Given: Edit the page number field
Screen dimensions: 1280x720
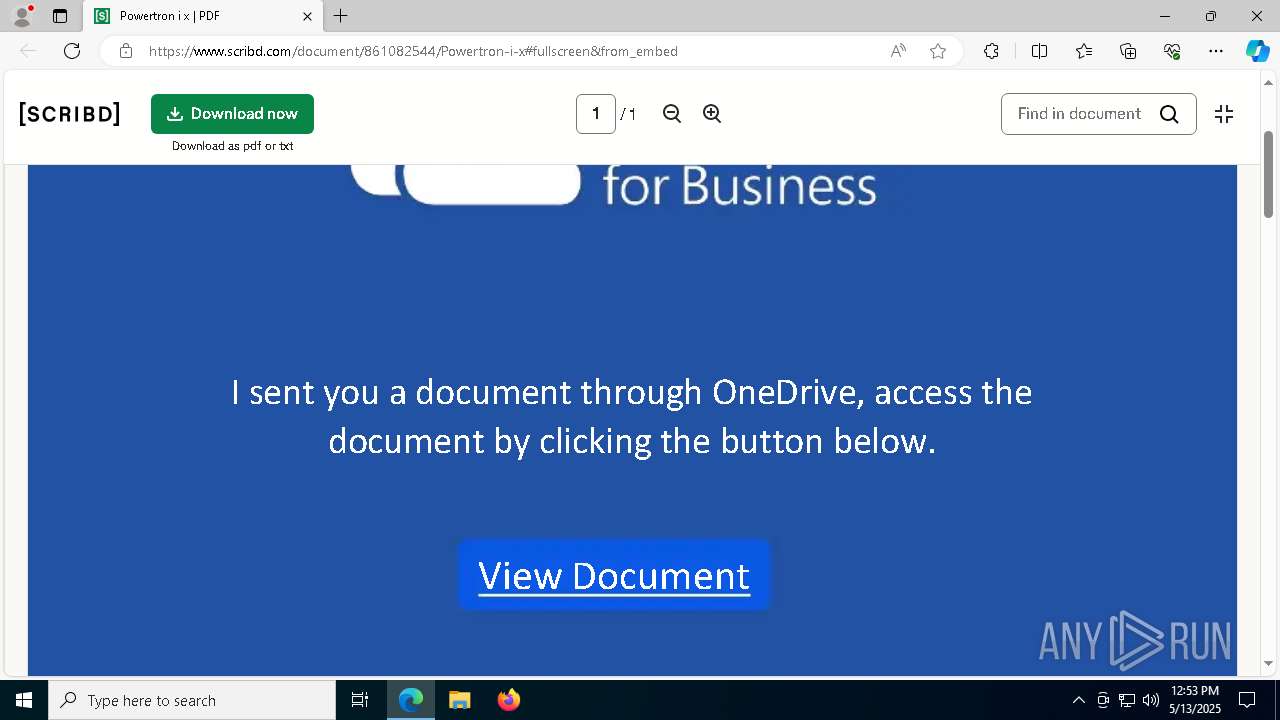Looking at the screenshot, I should [596, 114].
